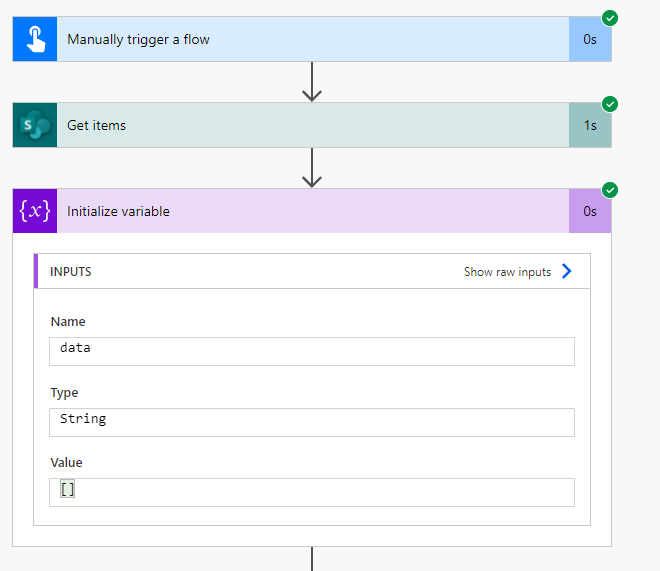
Task: Collapse the Initialize variable action header
Action: [300, 211]
